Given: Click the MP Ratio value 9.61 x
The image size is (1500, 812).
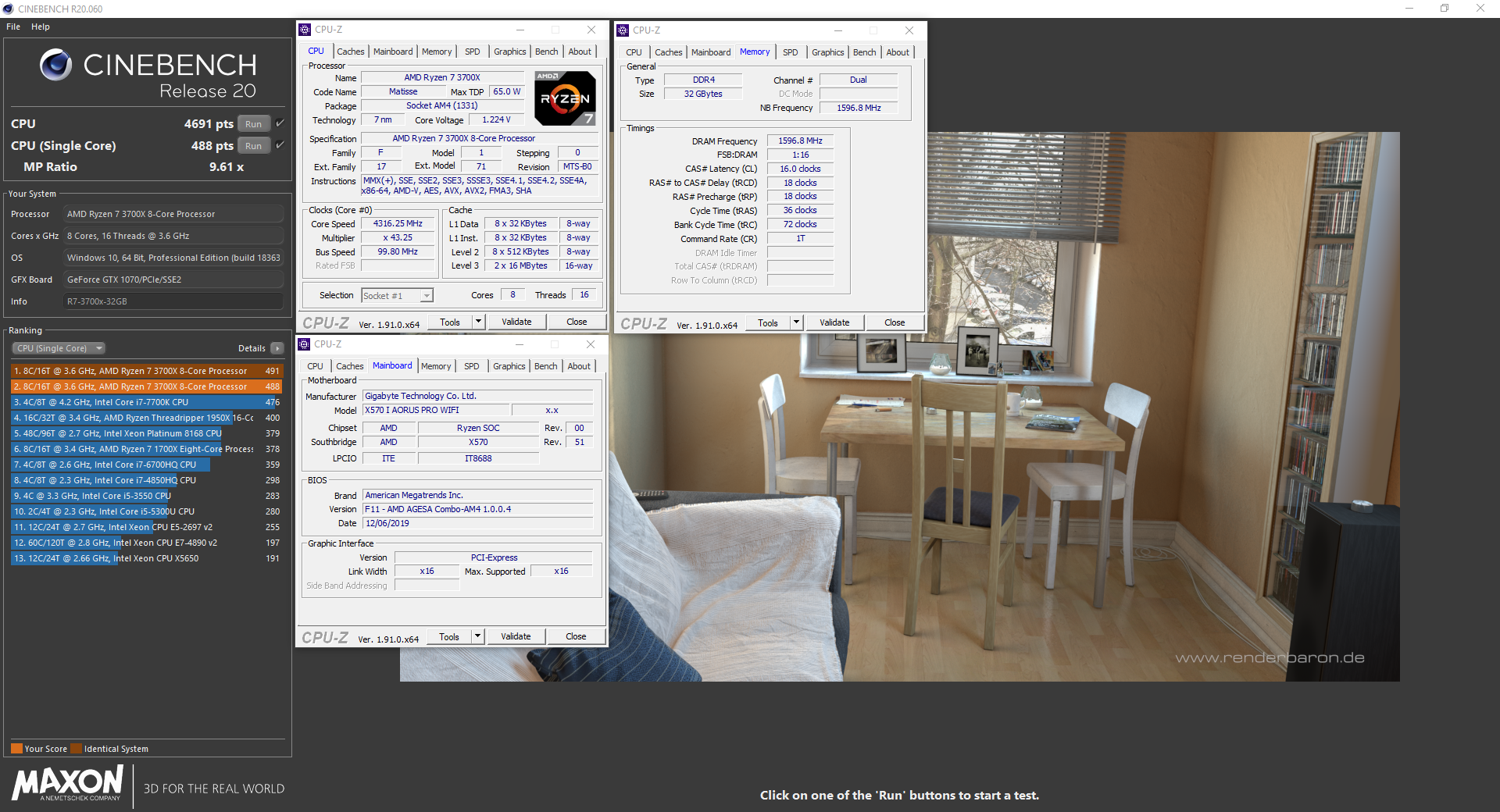Looking at the screenshot, I should tap(227, 167).
